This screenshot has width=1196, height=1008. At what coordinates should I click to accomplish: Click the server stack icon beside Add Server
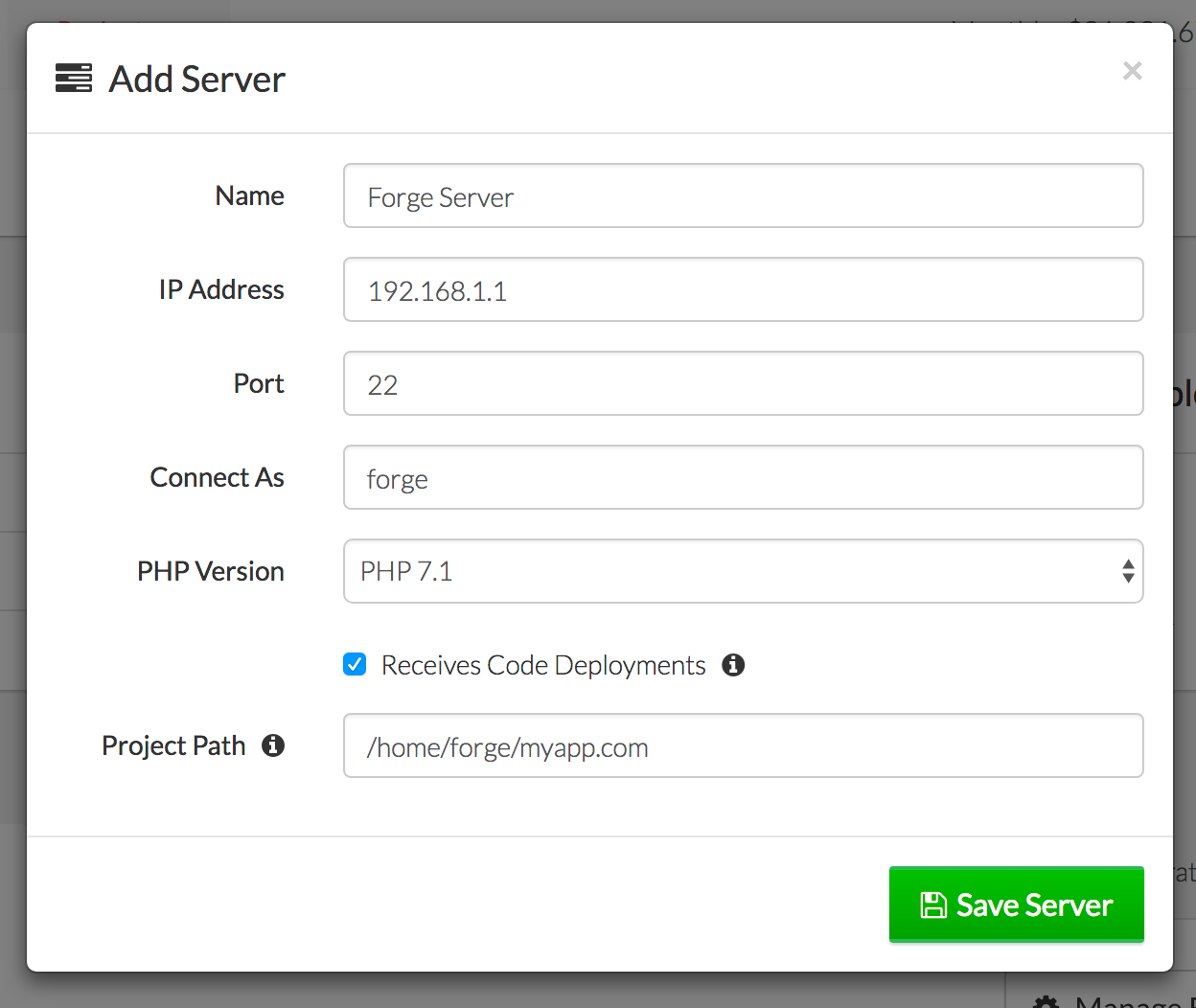74,79
